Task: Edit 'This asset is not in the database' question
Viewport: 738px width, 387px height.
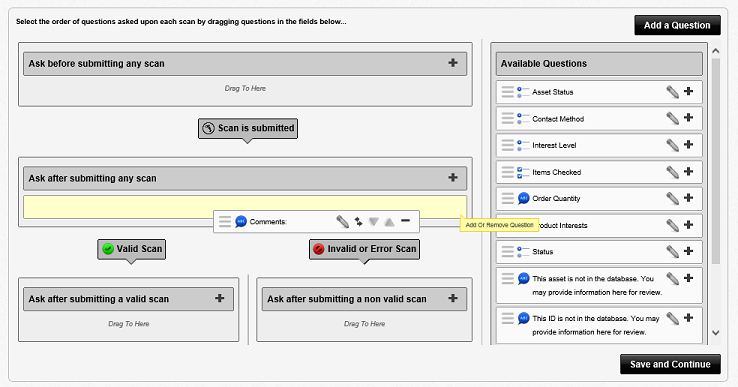Action: (673, 279)
